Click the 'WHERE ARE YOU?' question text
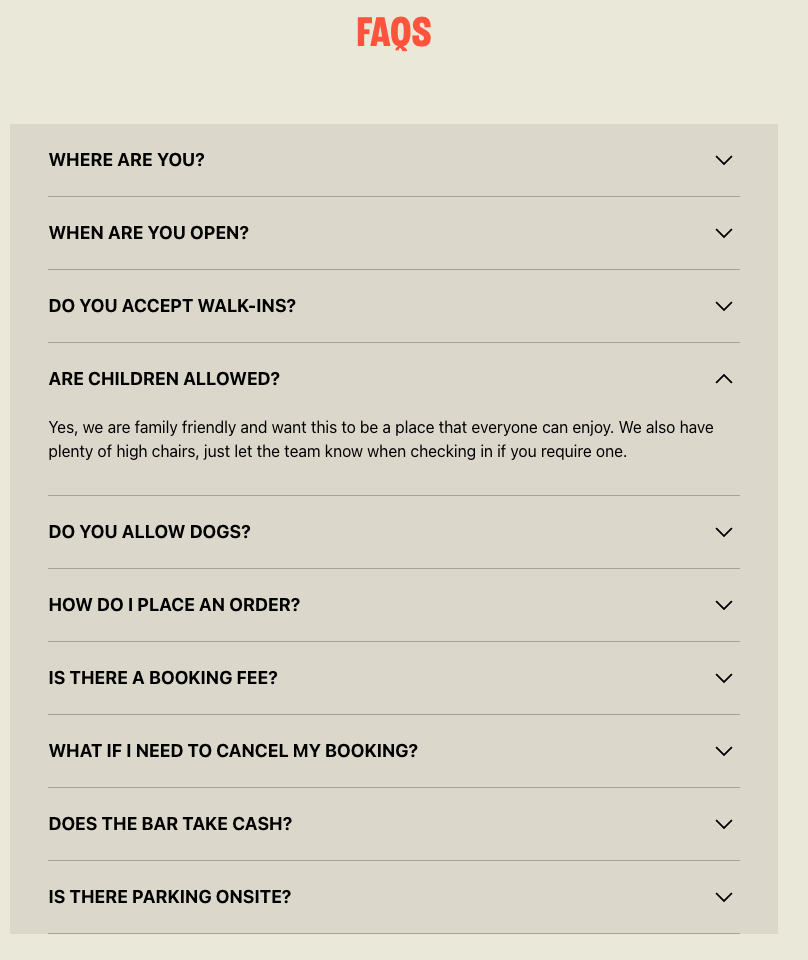Image resolution: width=808 pixels, height=960 pixels. pos(127,160)
